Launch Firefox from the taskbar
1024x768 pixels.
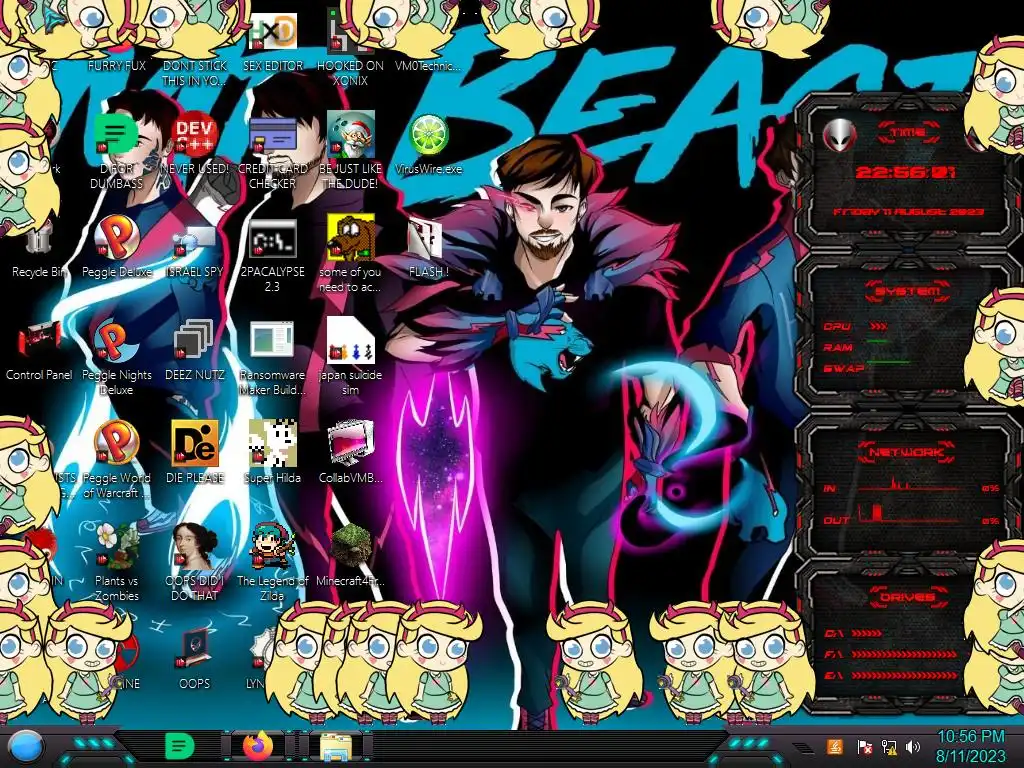click(258, 746)
